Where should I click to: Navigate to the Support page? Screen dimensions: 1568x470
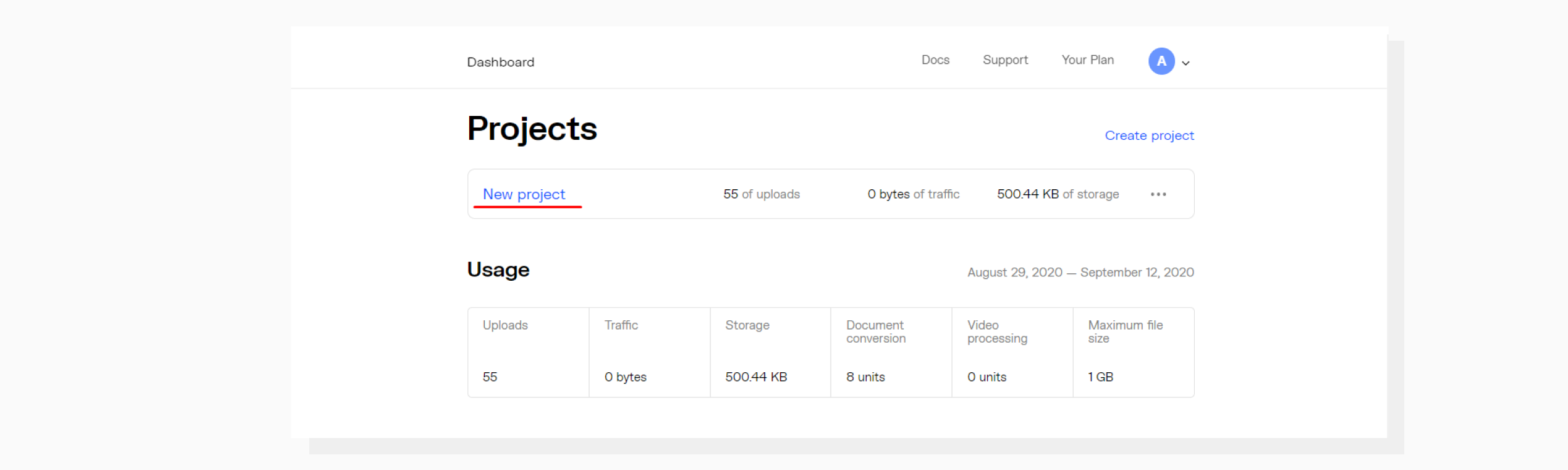(x=1005, y=60)
